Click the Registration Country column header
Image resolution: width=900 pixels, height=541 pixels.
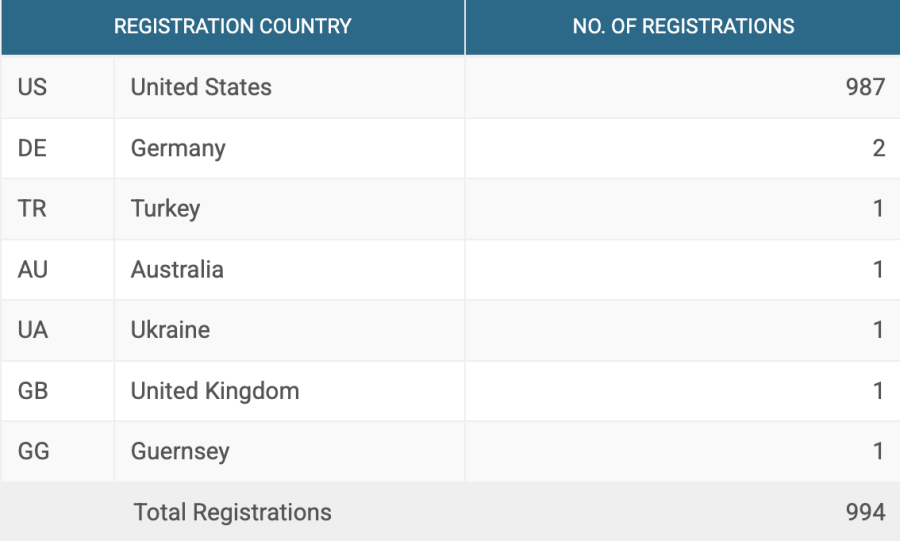point(232,27)
